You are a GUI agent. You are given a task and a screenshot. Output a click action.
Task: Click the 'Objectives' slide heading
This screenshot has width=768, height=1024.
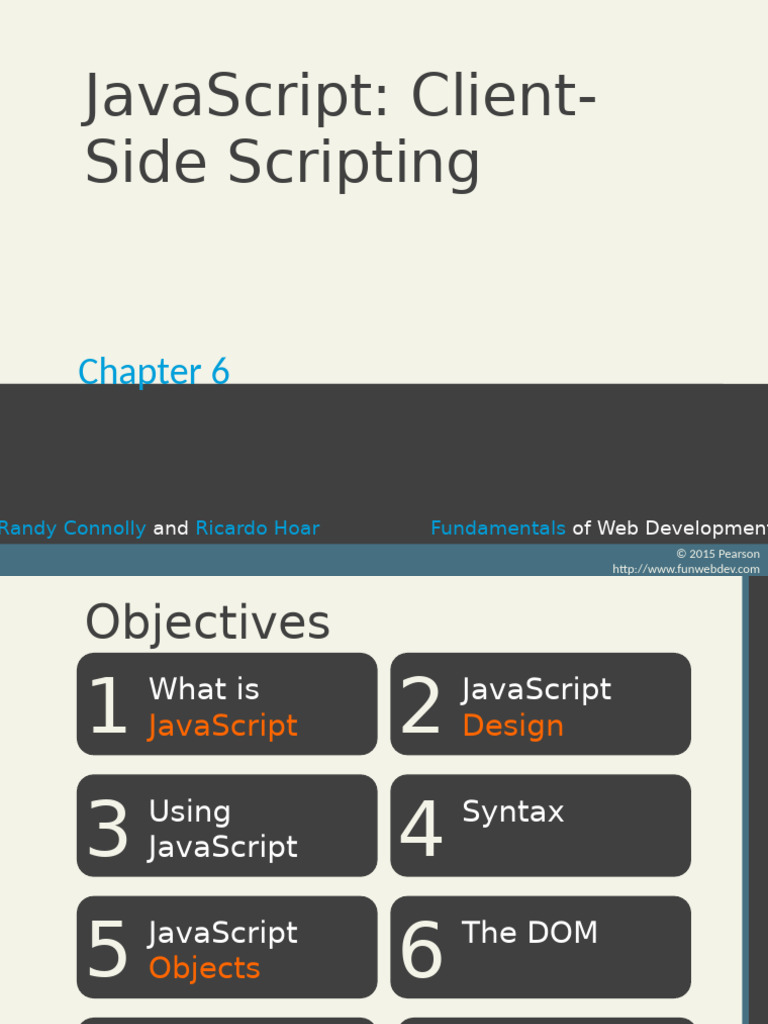(x=207, y=623)
